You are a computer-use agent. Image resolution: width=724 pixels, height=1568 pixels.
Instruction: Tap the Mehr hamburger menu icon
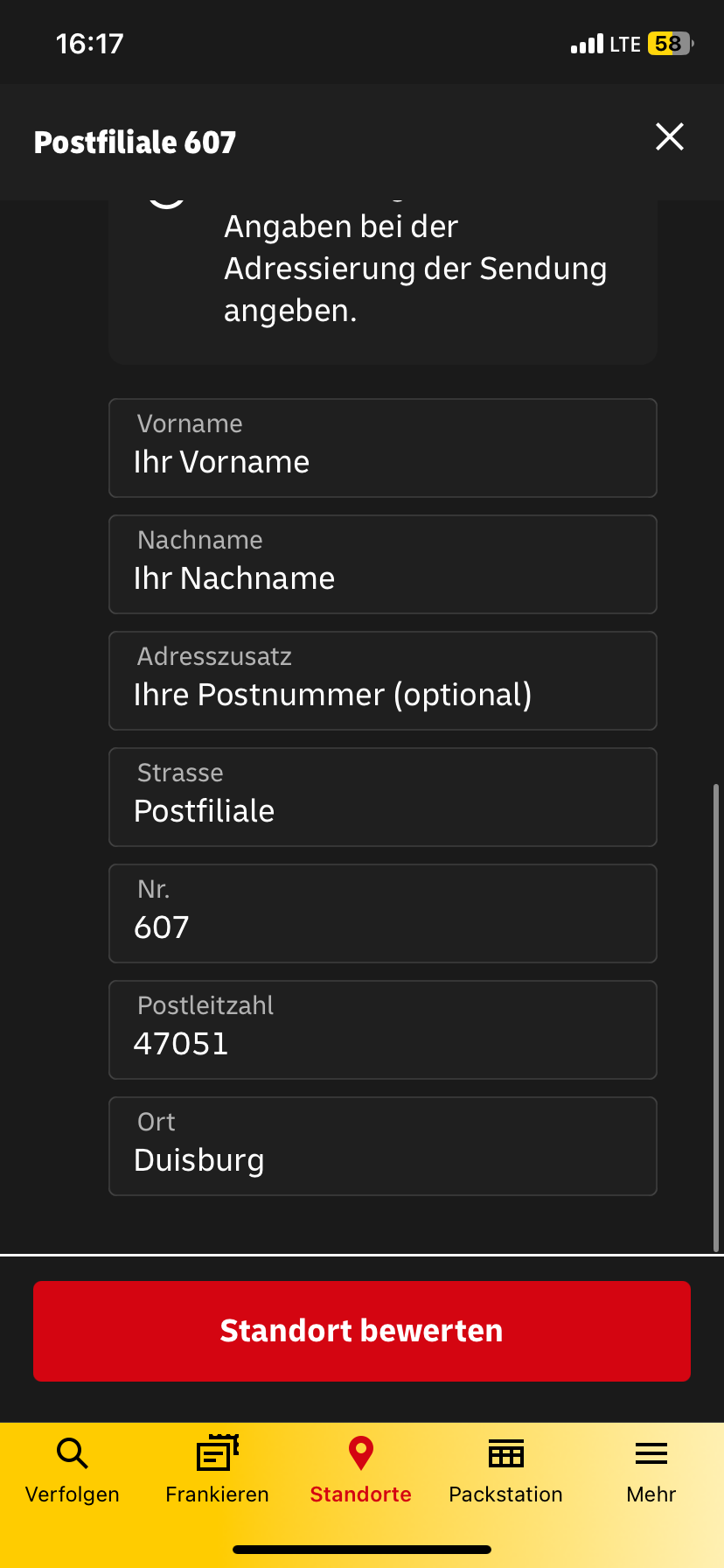(x=651, y=1453)
